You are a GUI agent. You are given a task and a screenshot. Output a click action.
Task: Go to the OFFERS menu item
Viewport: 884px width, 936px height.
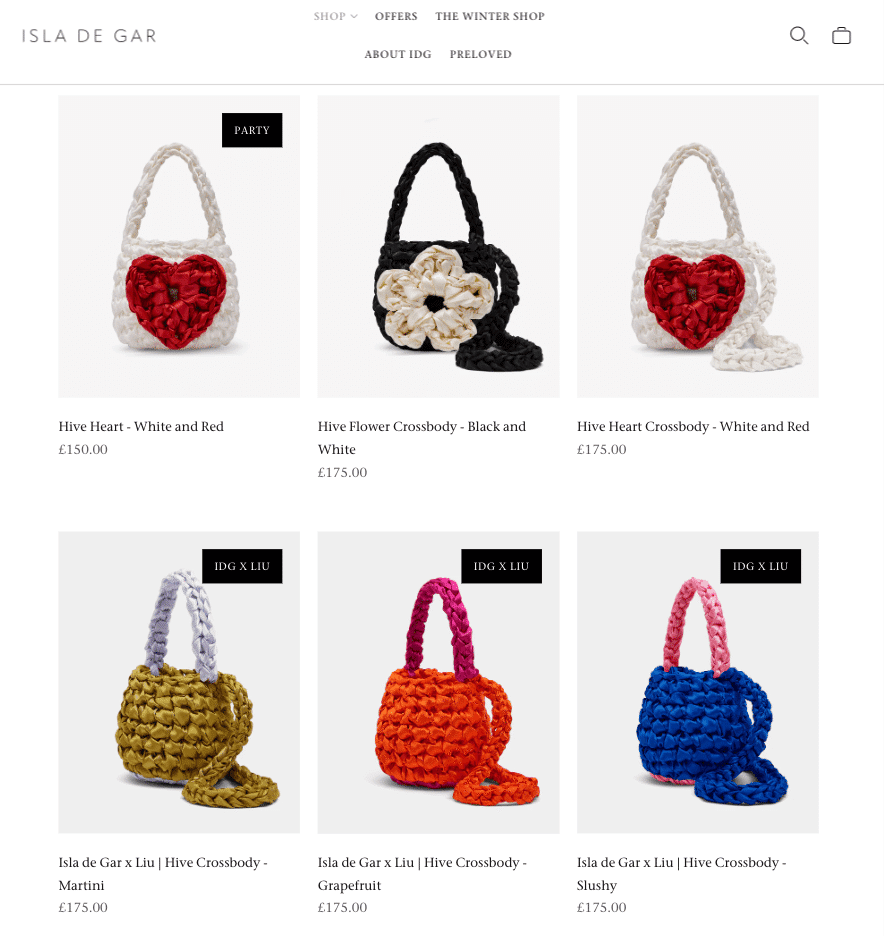[x=396, y=16]
